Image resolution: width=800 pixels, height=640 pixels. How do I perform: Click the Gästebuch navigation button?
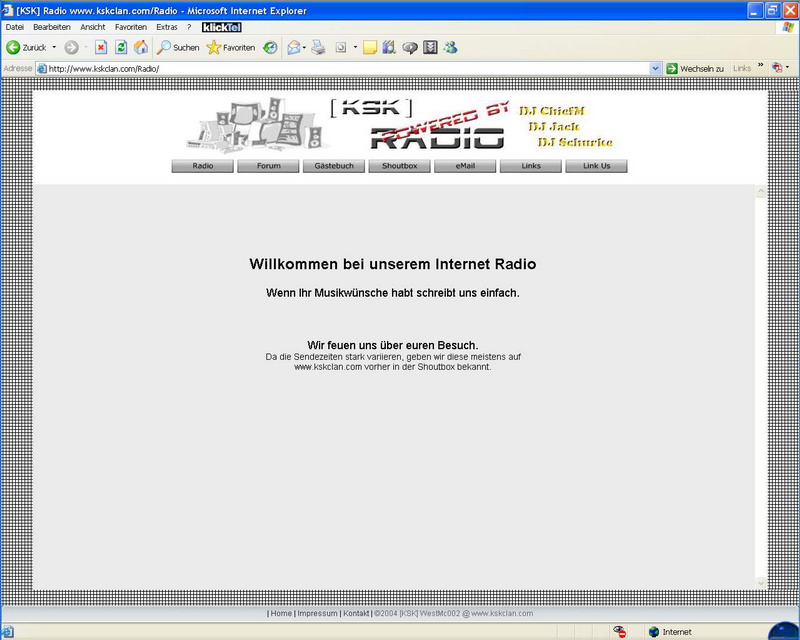pyautogui.click(x=334, y=166)
